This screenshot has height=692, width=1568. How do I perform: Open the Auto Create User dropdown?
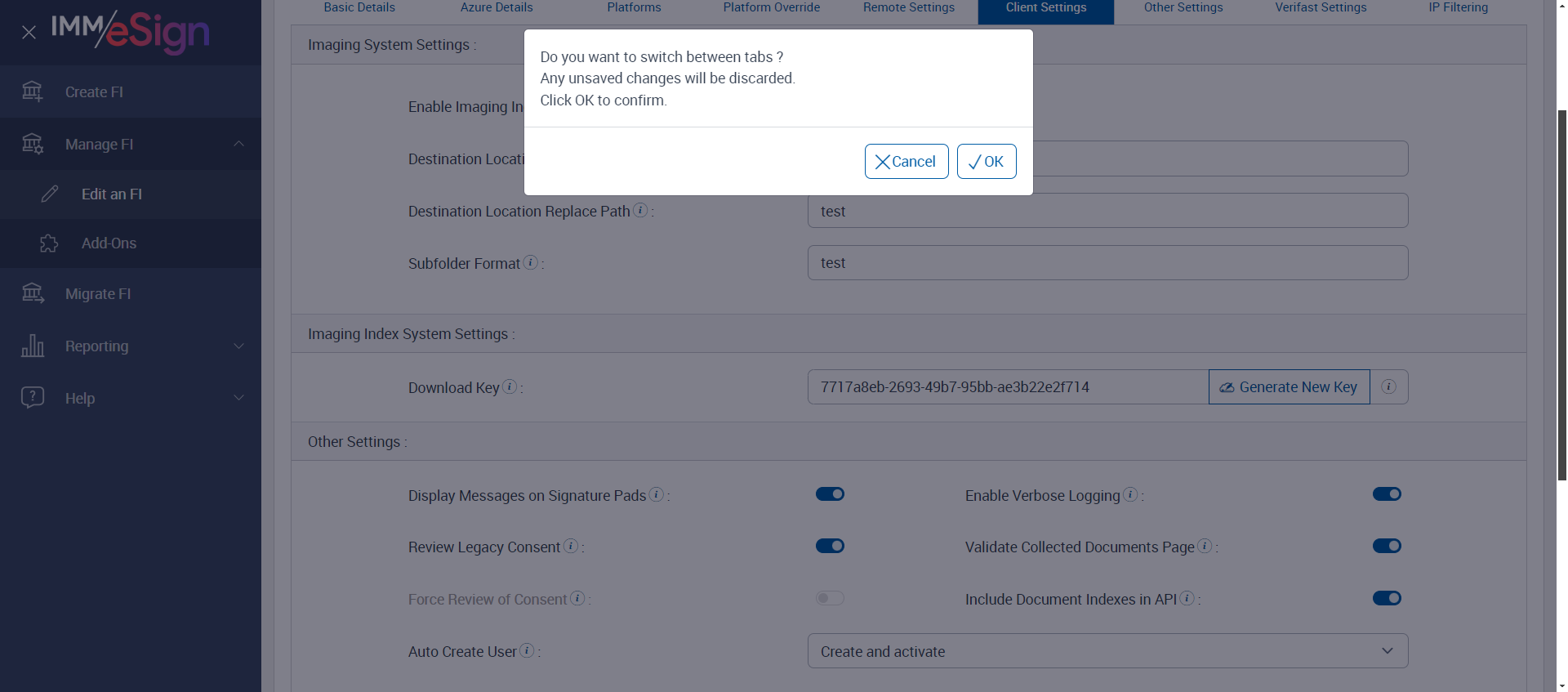1107,651
